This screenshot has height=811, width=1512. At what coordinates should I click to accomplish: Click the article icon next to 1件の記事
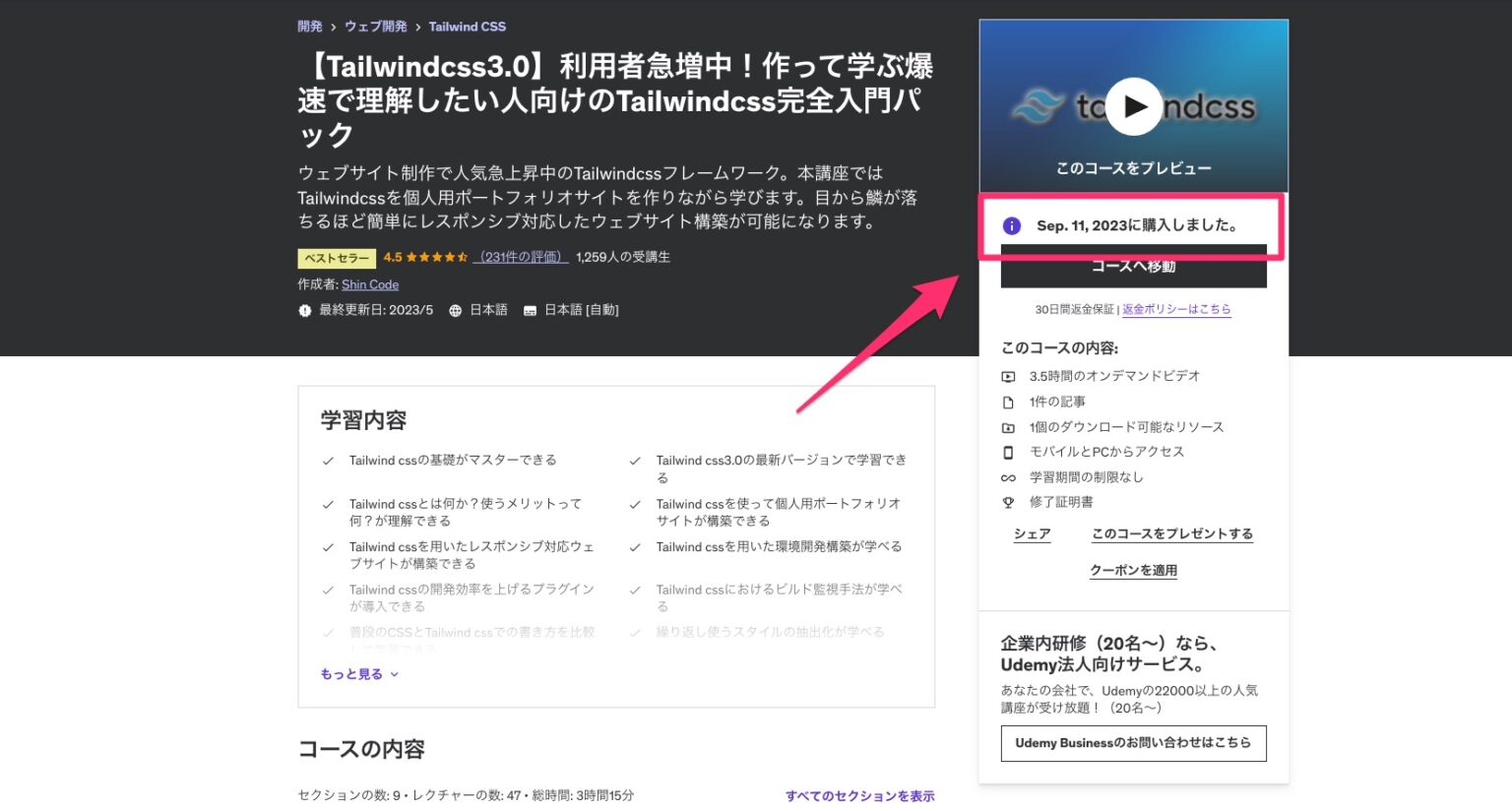tap(1008, 402)
